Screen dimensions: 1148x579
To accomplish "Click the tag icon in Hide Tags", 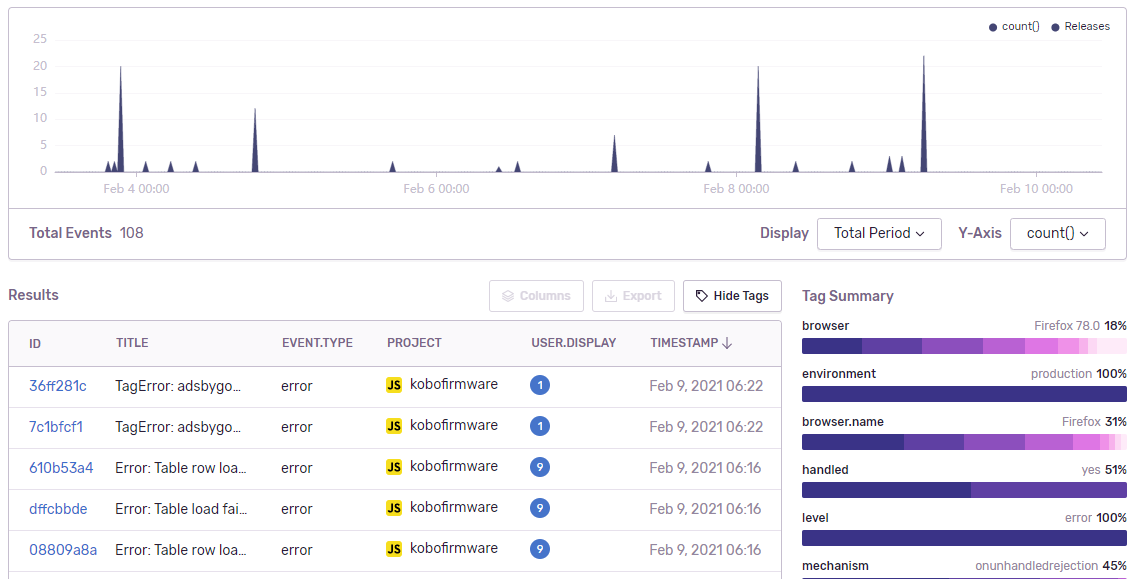I will pos(701,296).
